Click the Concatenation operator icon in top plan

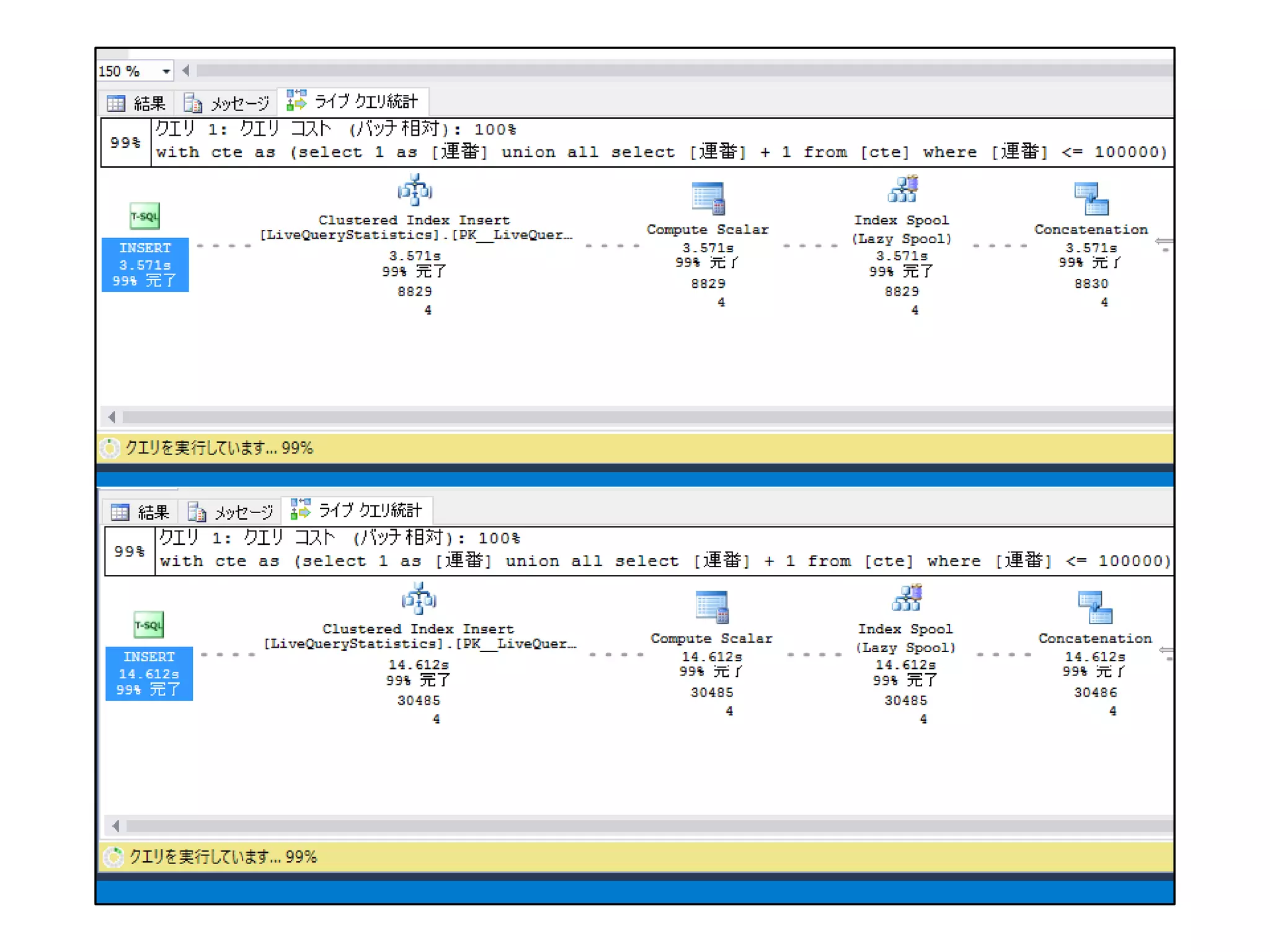point(1091,199)
